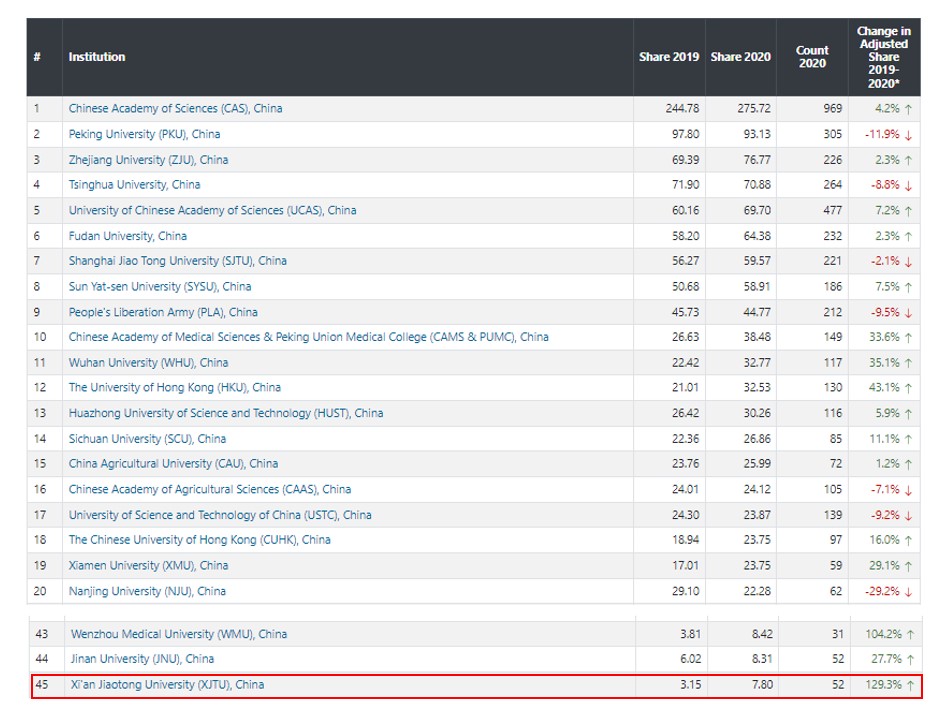Sort by Institution column header
Image resolution: width=940 pixels, height=710 pixels.
pos(97,57)
